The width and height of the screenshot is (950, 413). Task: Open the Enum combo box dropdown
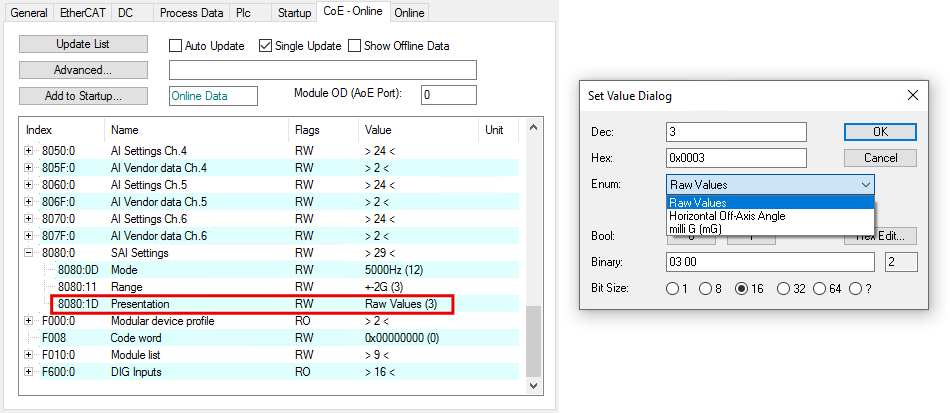click(866, 185)
